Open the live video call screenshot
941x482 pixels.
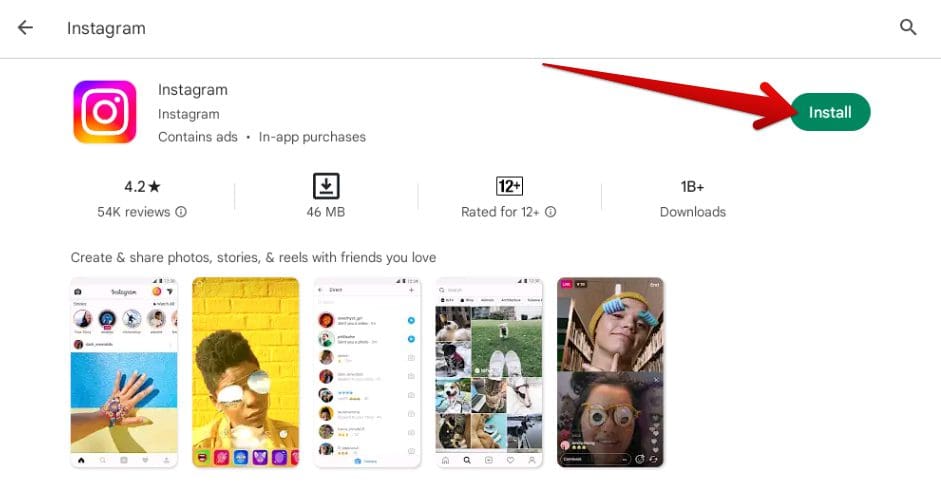click(x=610, y=372)
